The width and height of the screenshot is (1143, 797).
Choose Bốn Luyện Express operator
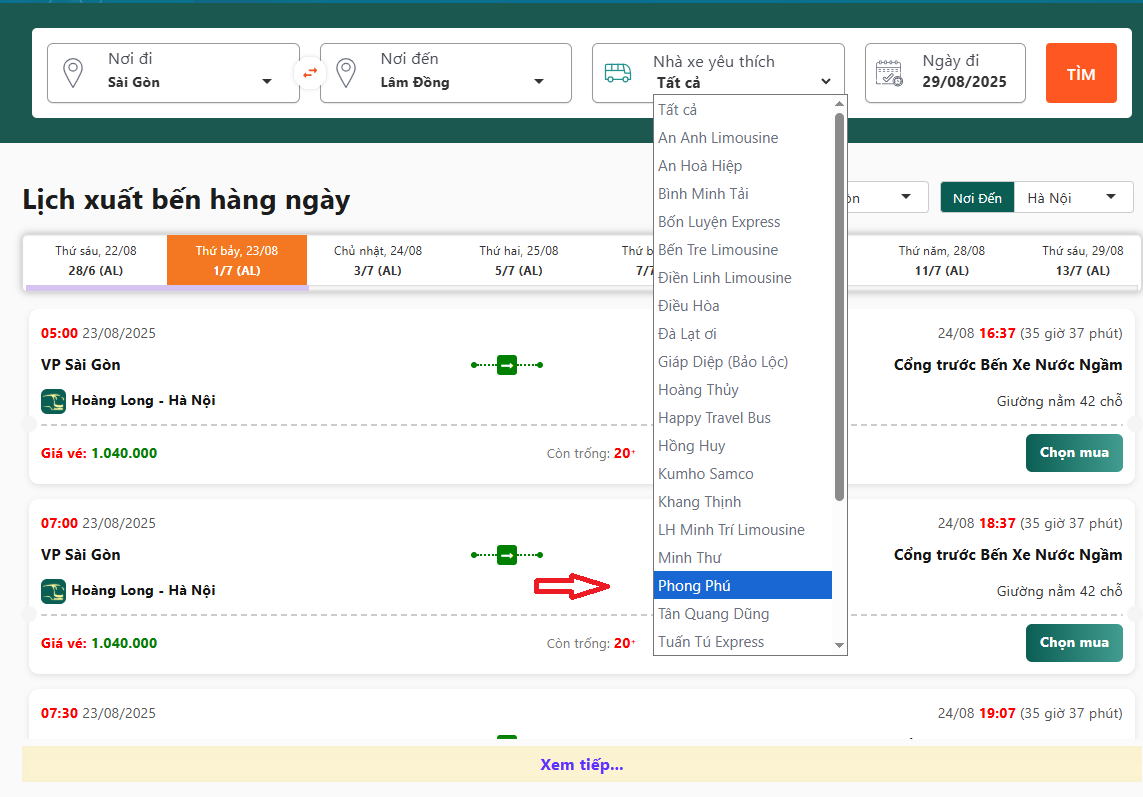click(x=743, y=222)
